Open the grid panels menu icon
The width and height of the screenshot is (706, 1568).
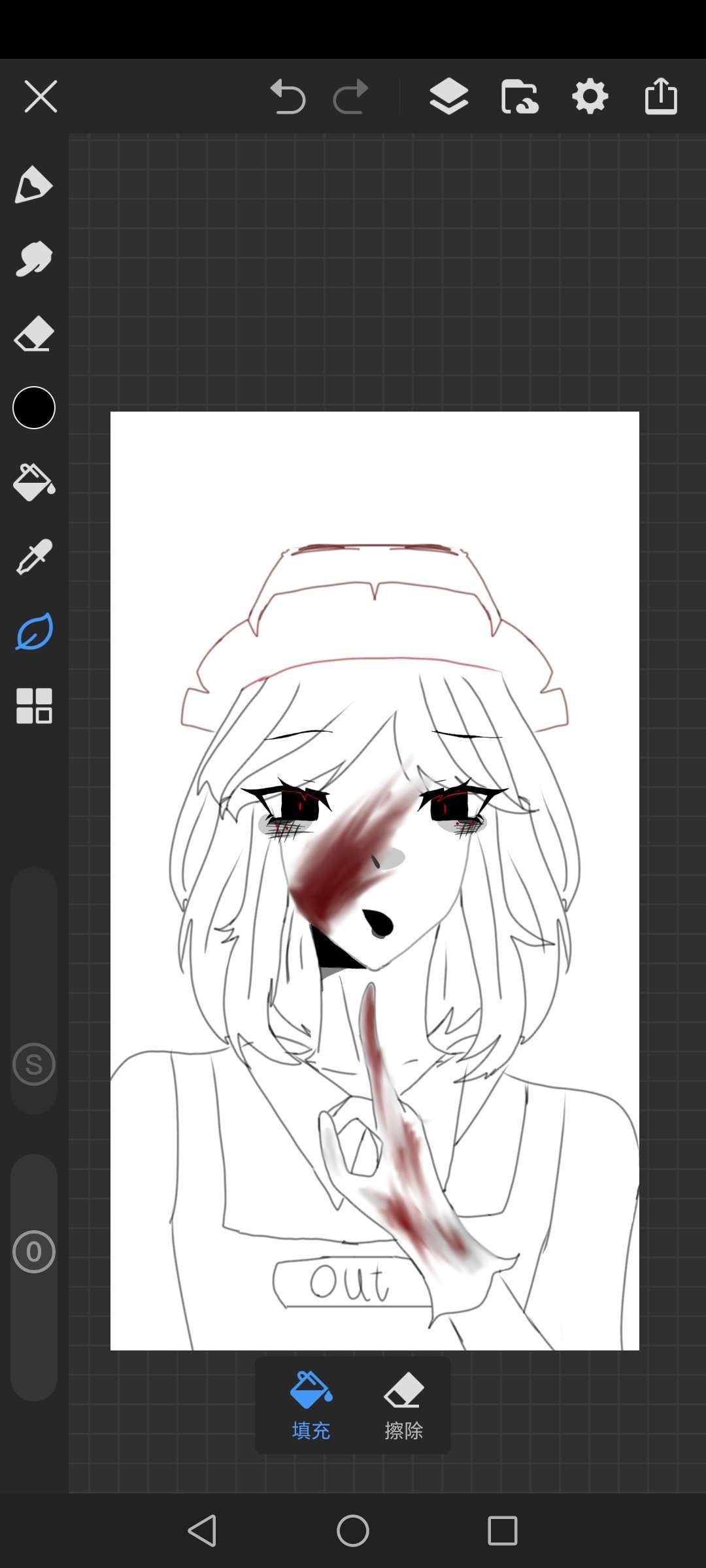[34, 706]
